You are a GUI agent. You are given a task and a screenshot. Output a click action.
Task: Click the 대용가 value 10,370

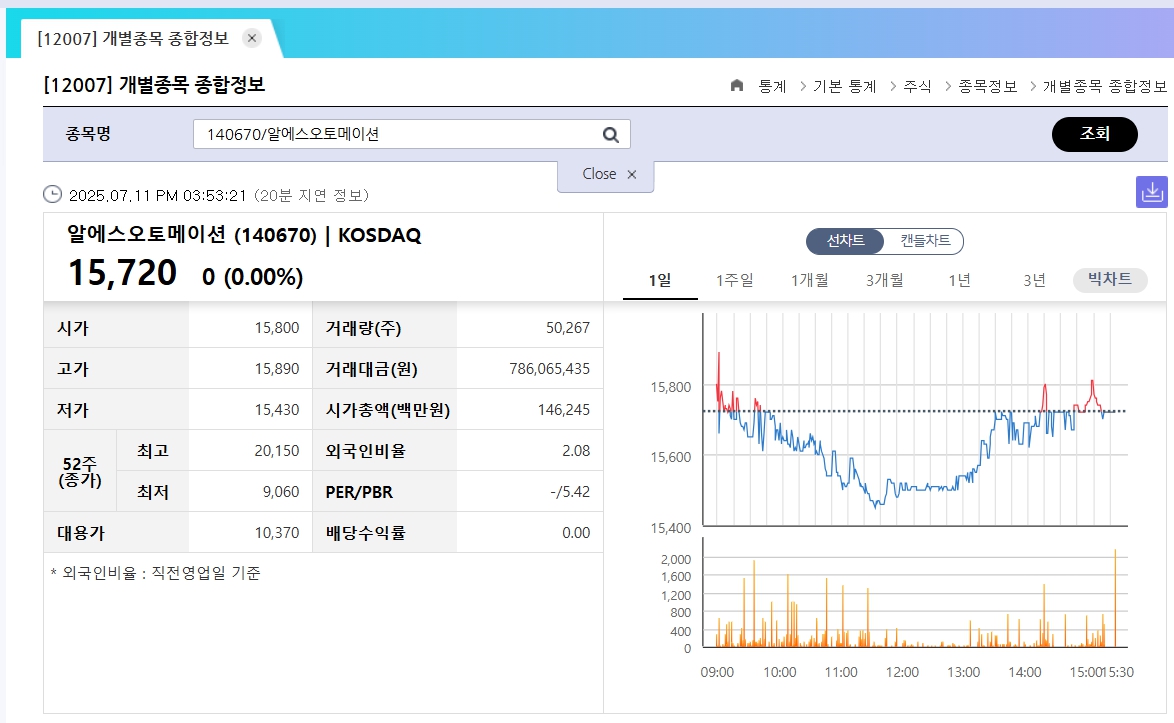tap(276, 533)
